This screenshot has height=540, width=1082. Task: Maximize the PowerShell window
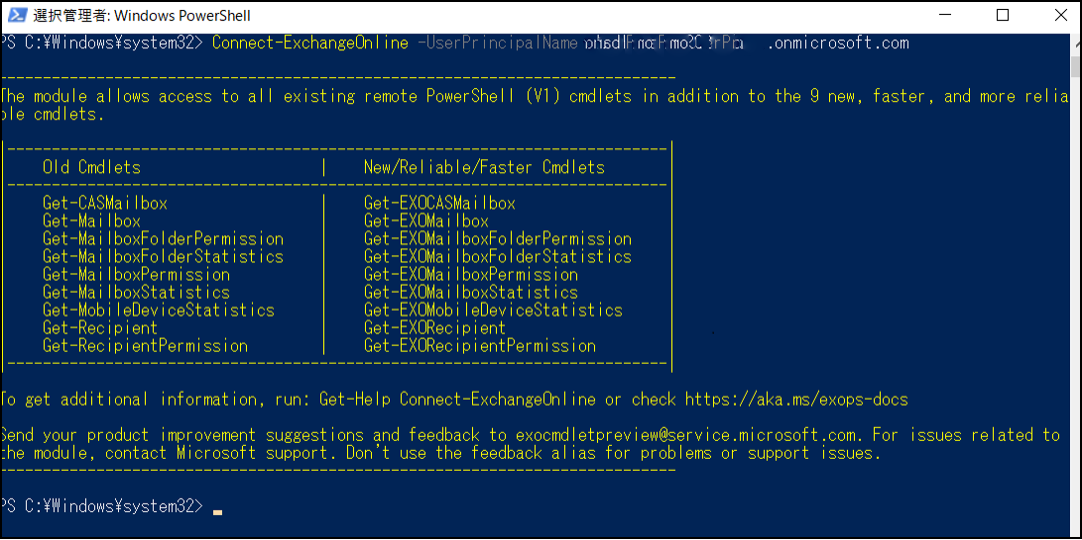pos(1003,15)
